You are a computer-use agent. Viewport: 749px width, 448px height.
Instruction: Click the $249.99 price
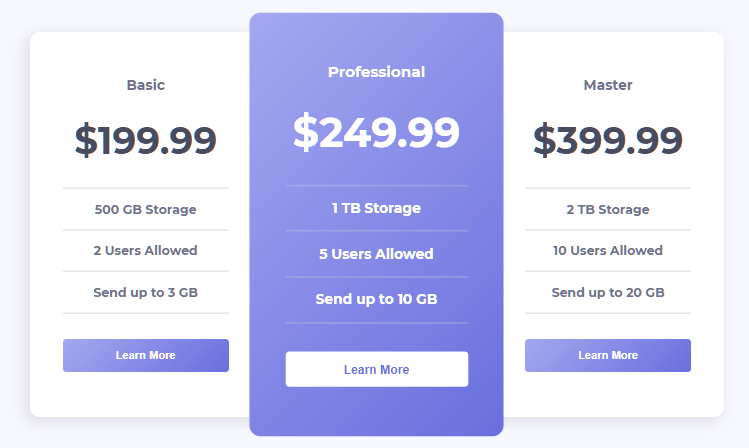pyautogui.click(x=376, y=132)
